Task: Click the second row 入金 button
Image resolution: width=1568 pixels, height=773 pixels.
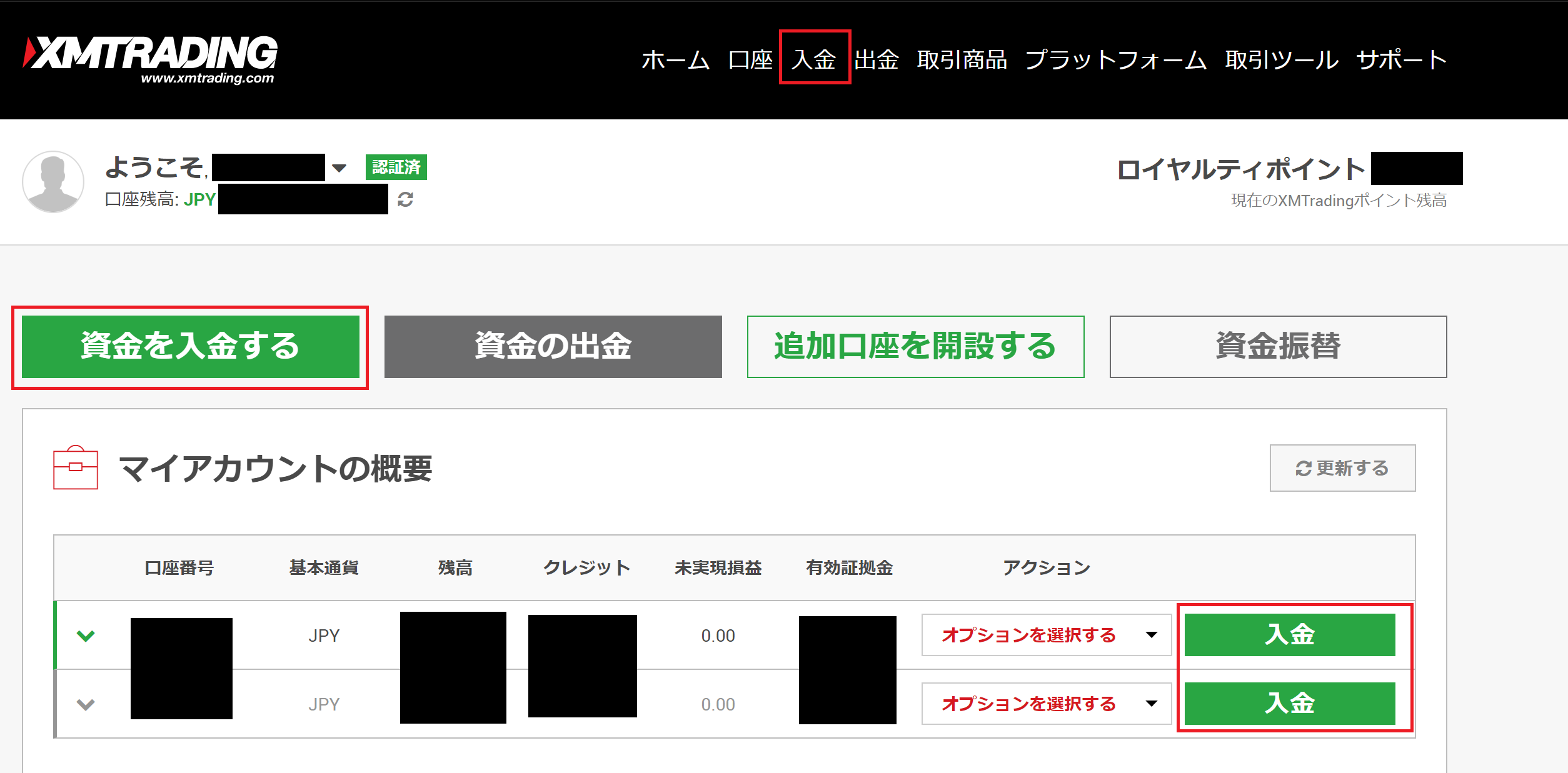Action: click(x=1290, y=704)
